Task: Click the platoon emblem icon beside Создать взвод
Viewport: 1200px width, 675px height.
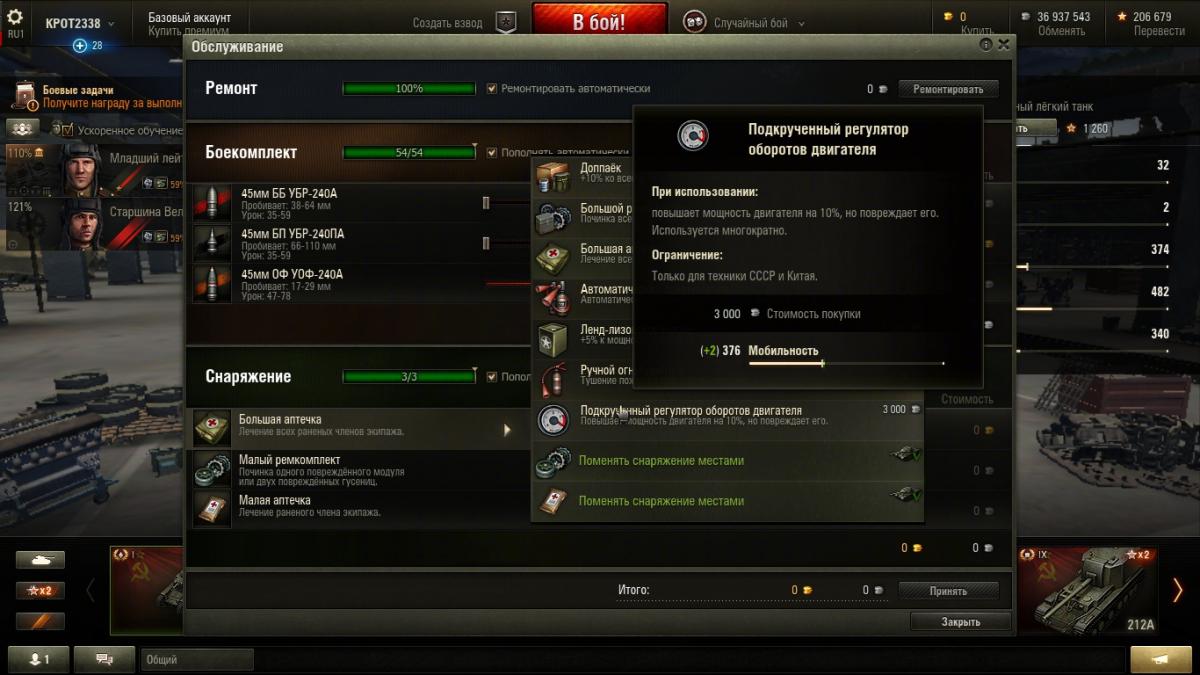Action: (507, 22)
